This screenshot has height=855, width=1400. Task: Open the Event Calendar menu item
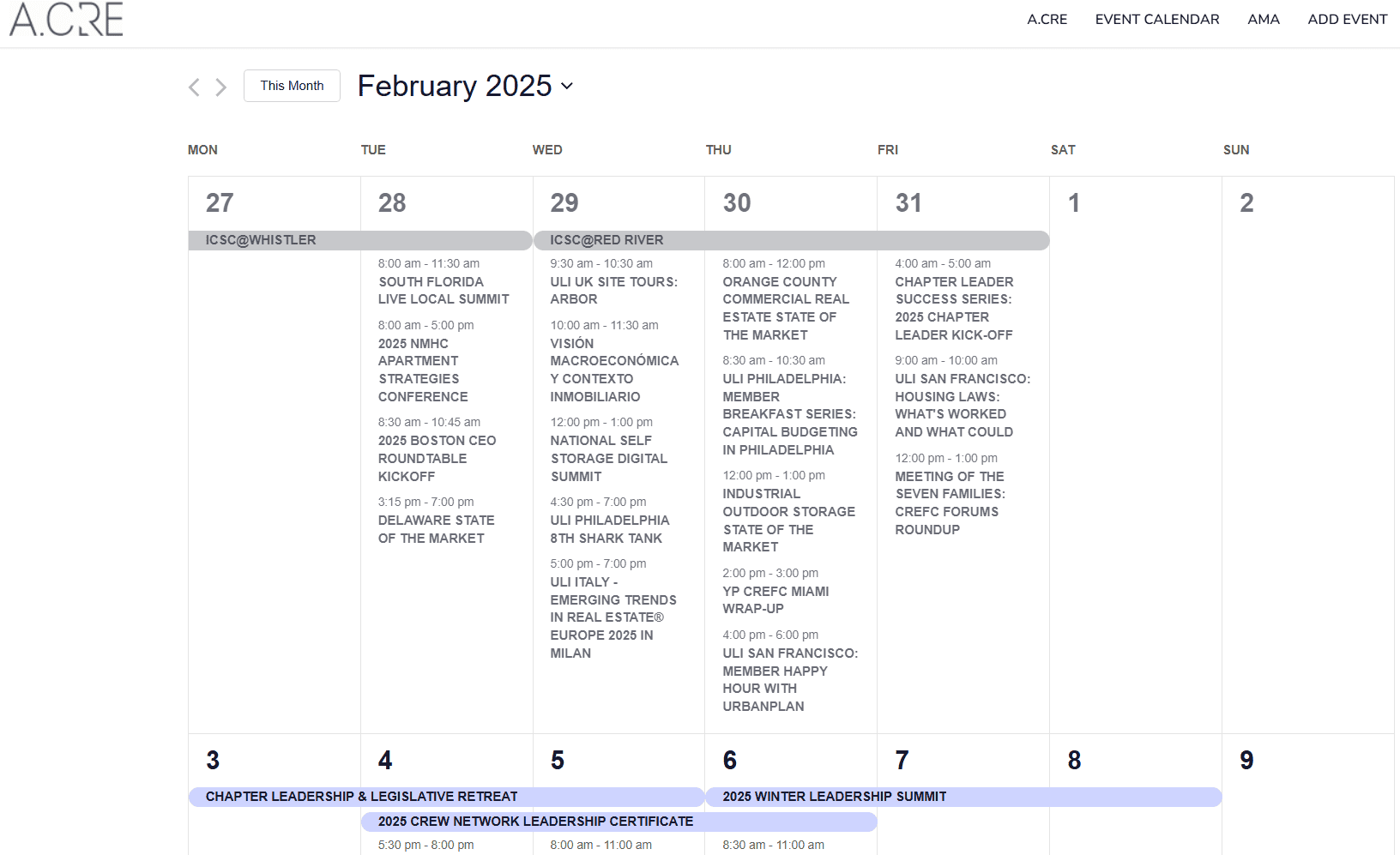tap(1156, 19)
